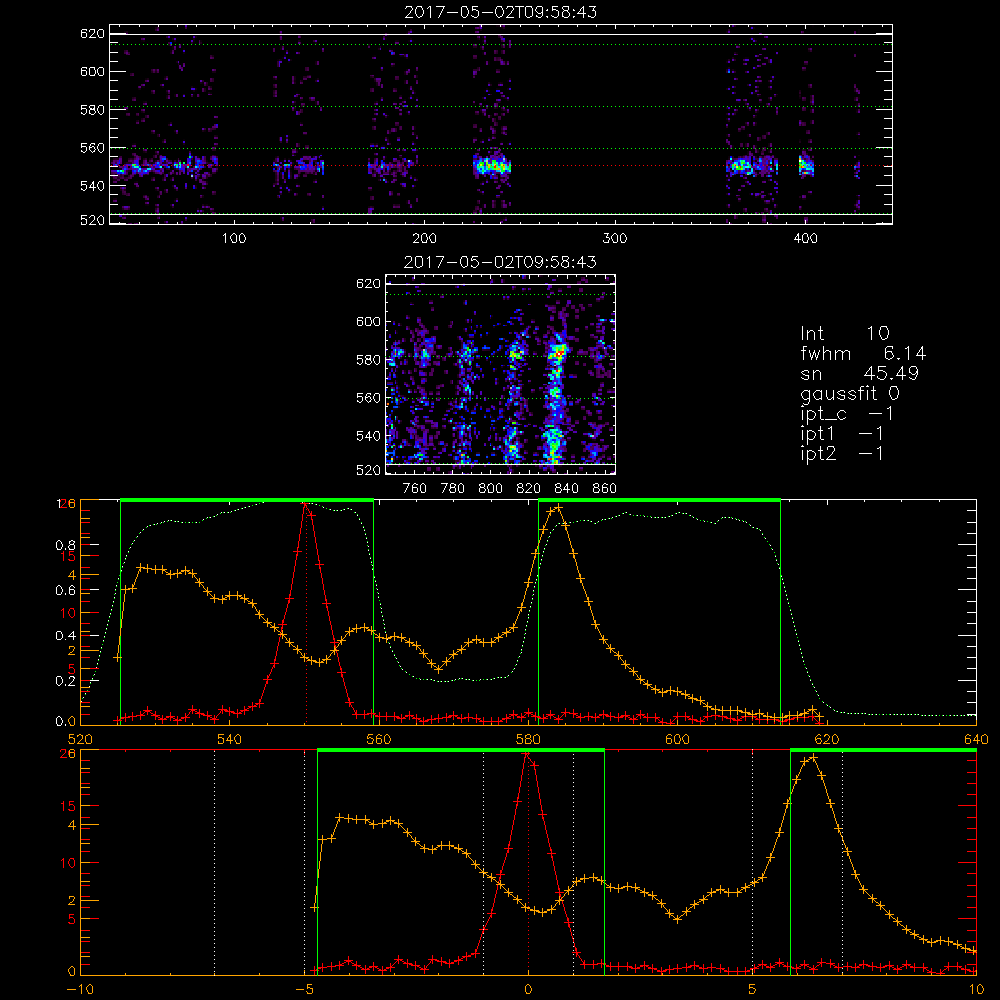This screenshot has width=1000, height=1000.
Task: Click the 840 x-axis label of middle image
Action: pos(566,489)
